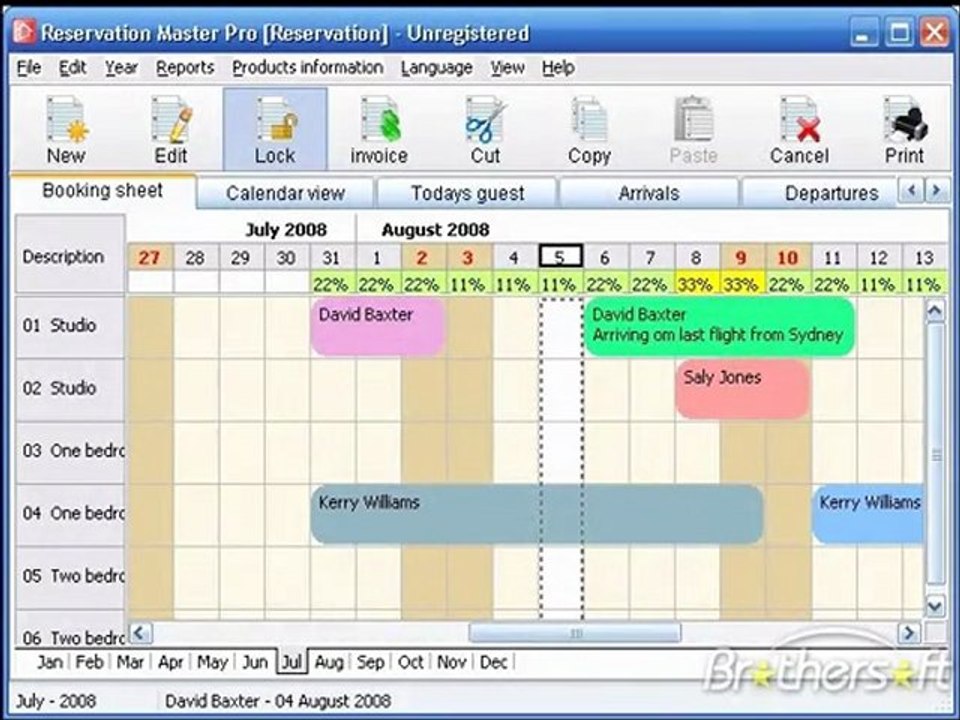Click the vertical scrollbar up arrow

coord(936,311)
